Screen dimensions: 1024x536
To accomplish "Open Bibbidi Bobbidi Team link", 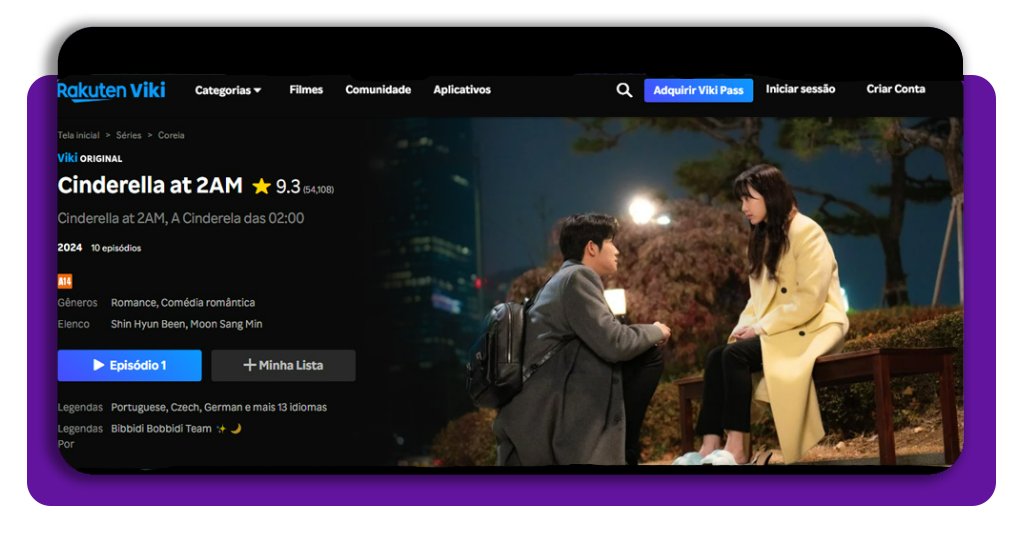I will pyautogui.click(x=161, y=428).
